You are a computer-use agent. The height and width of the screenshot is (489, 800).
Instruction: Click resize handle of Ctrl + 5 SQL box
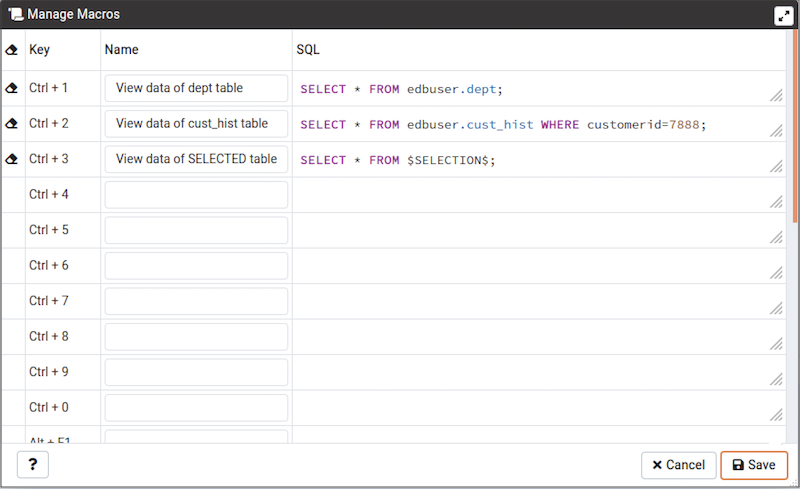[x=776, y=237]
